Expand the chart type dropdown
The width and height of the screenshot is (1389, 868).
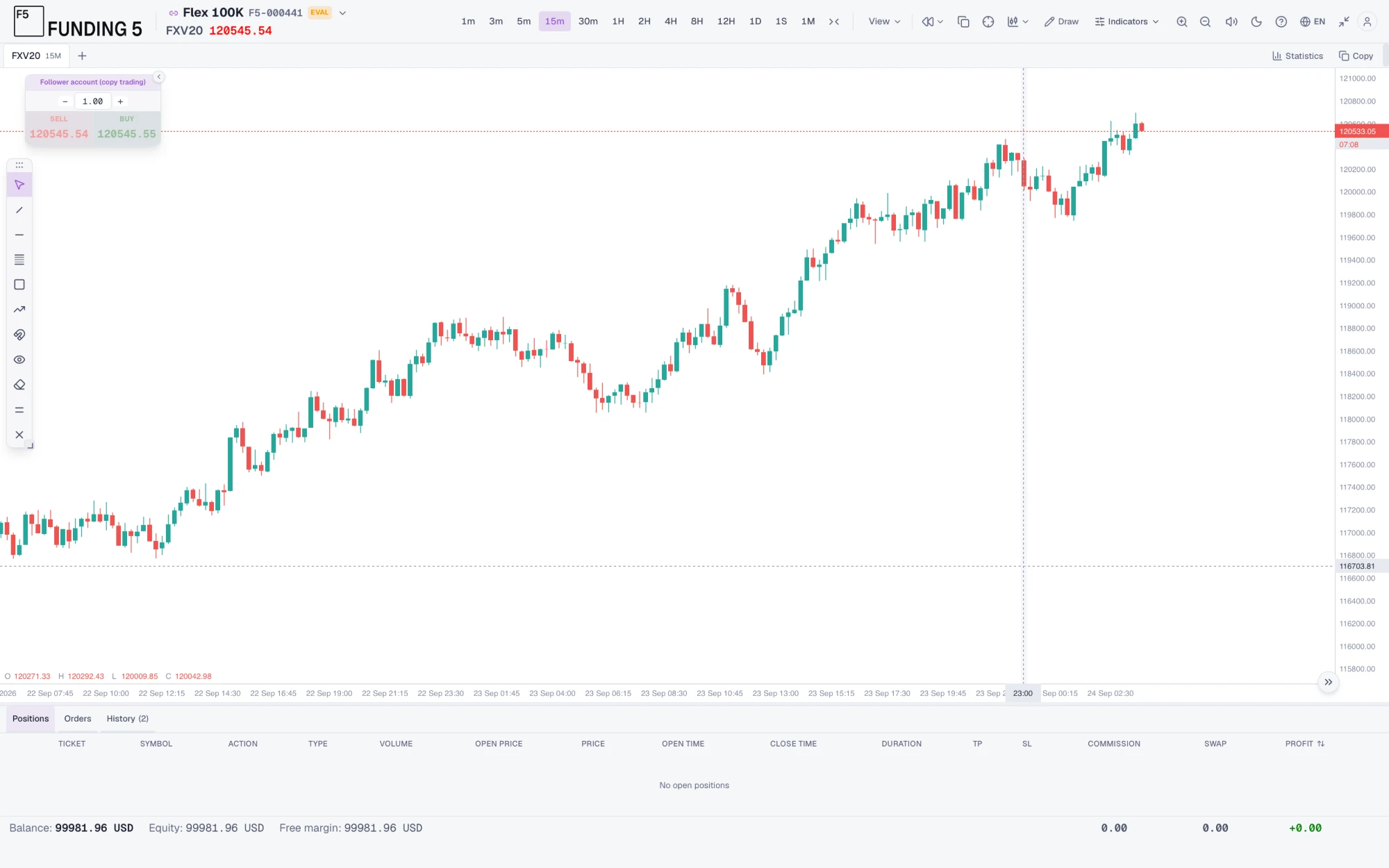click(1017, 22)
